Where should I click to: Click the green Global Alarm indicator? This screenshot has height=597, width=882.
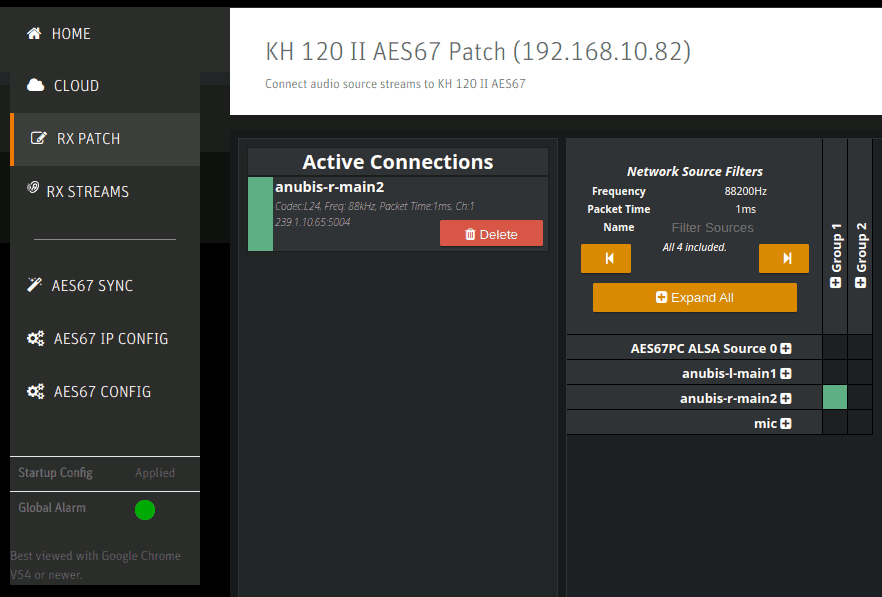[x=145, y=510]
